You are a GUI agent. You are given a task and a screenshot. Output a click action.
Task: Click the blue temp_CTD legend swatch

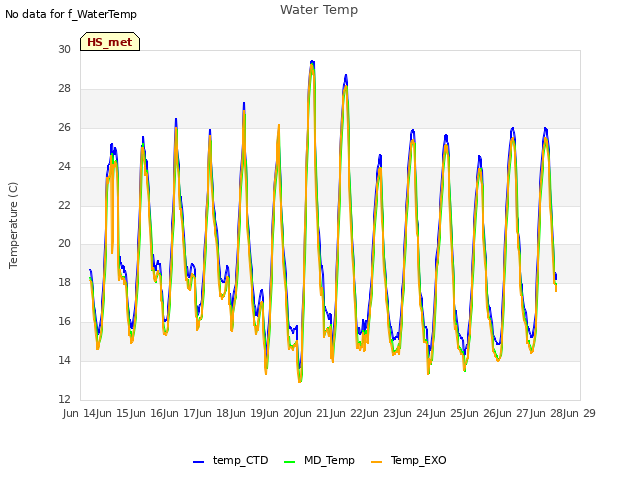(x=198, y=462)
